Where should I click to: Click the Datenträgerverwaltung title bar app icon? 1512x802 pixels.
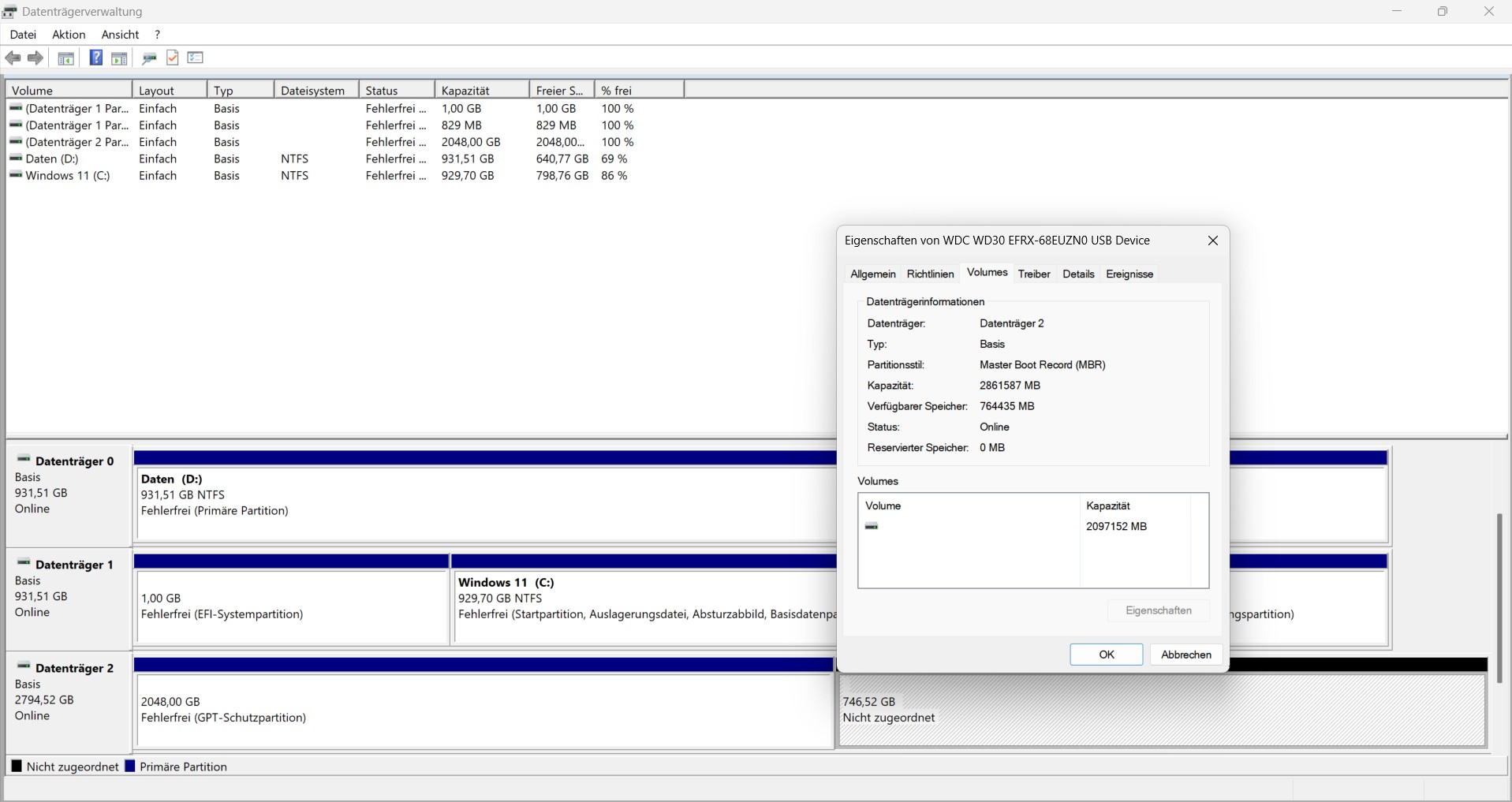[x=9, y=12]
